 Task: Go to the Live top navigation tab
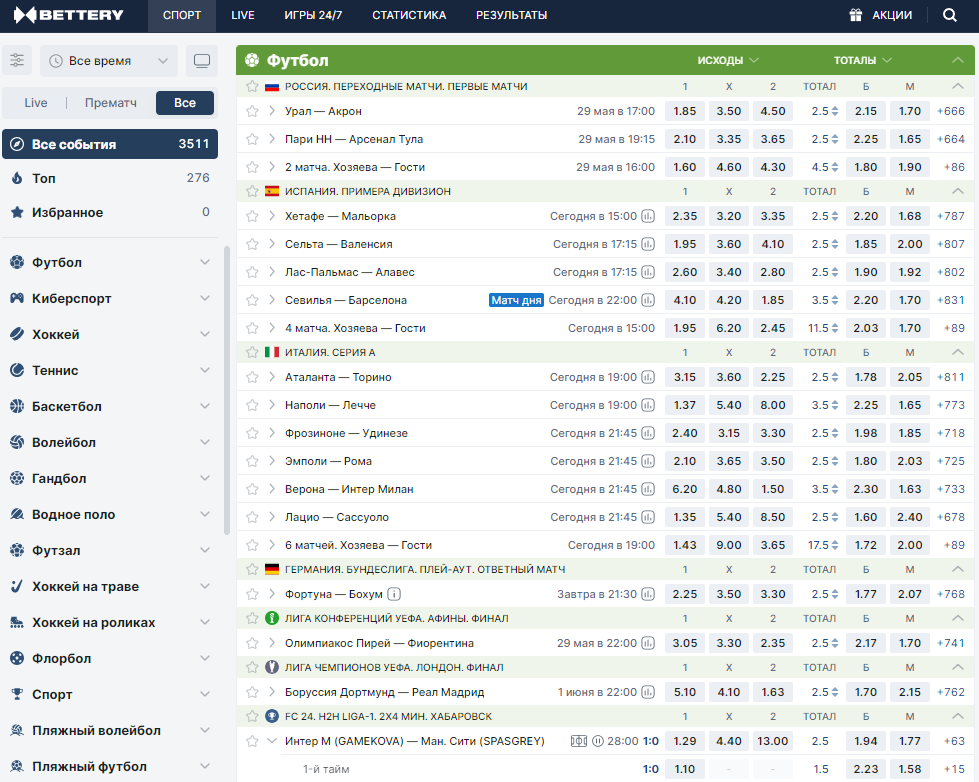(242, 16)
